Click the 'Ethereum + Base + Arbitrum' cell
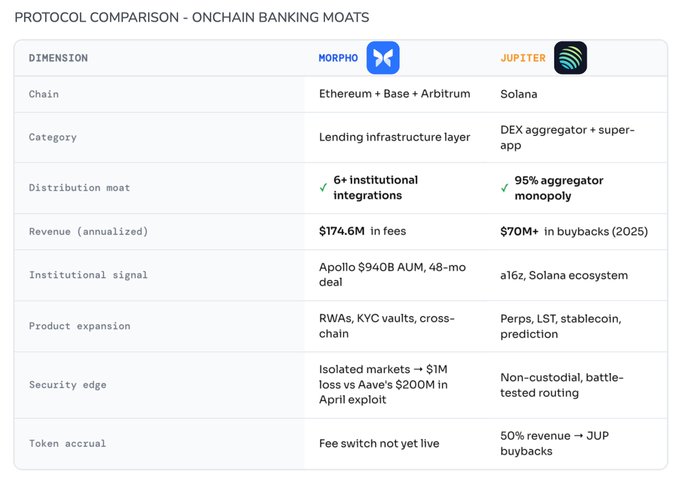This screenshot has height=493, width=680. click(x=395, y=94)
